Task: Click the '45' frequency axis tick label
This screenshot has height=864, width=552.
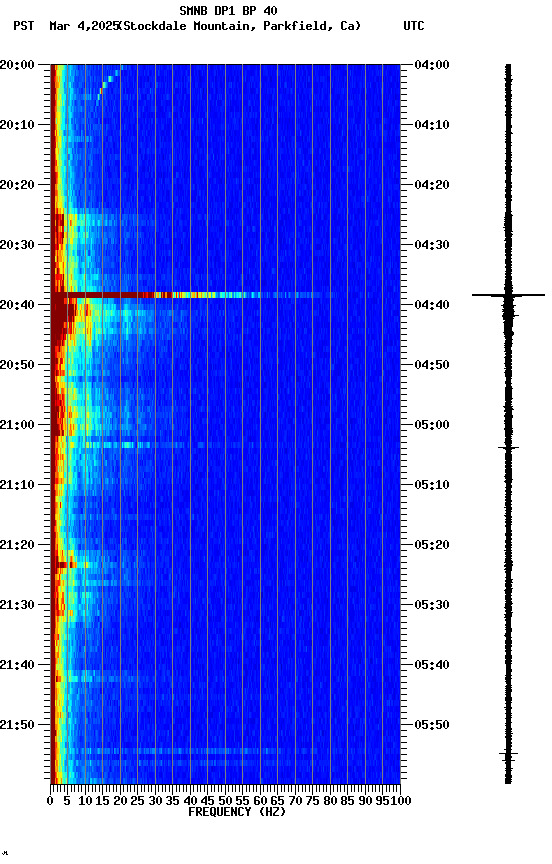Action: [x=207, y=801]
